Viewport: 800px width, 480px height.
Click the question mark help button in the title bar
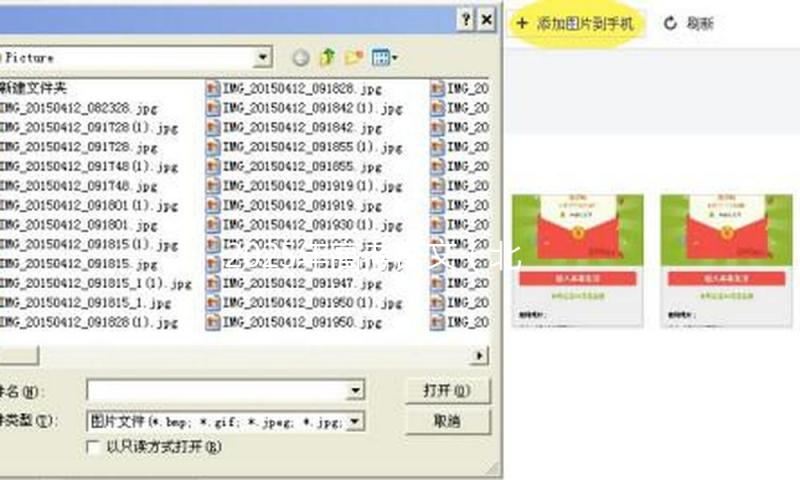coord(465,20)
